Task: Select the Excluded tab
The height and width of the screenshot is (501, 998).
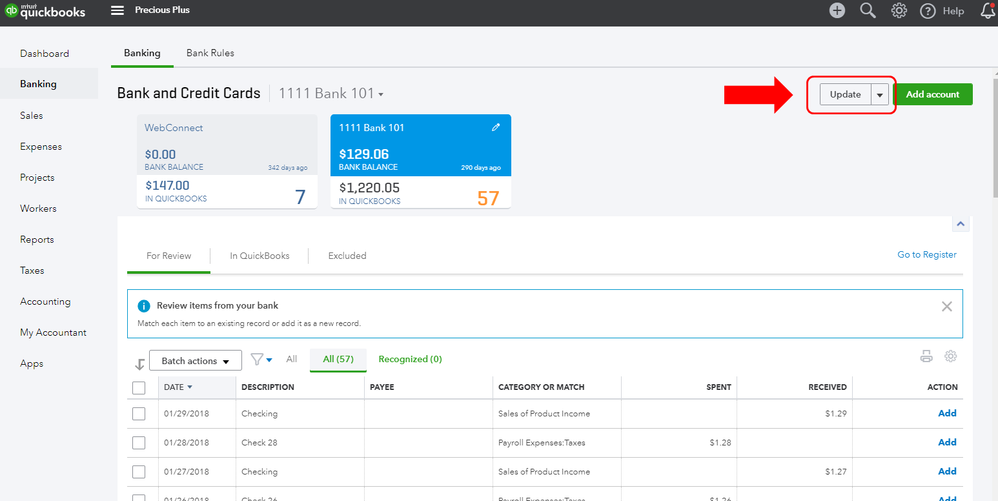Action: pos(347,256)
